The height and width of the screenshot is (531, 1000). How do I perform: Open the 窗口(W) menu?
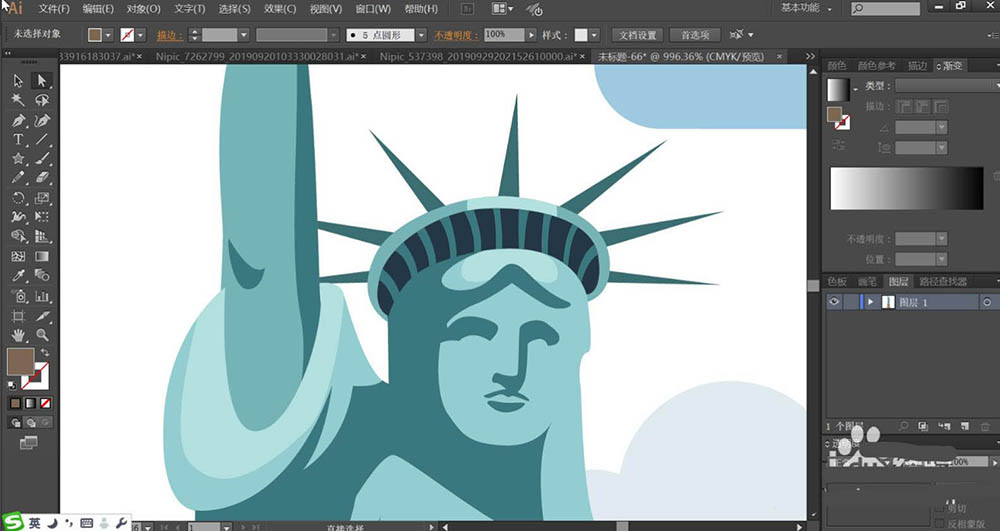pyautogui.click(x=373, y=9)
